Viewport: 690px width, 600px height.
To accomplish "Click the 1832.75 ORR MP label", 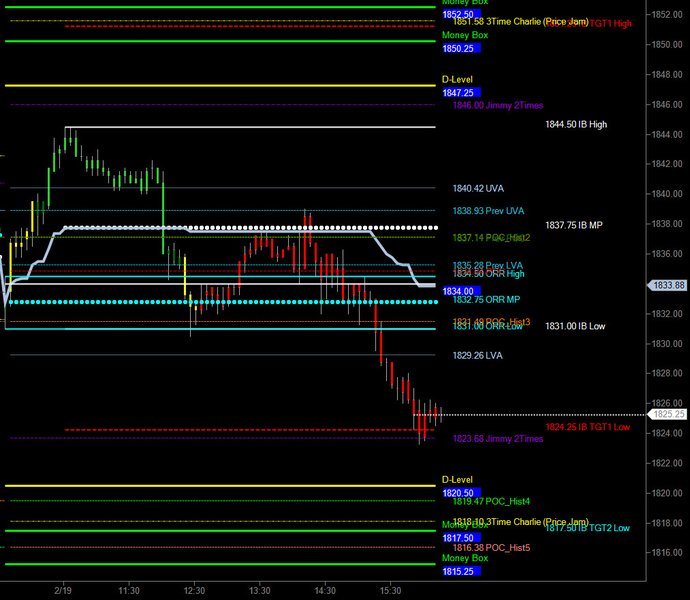I will [x=486, y=300].
